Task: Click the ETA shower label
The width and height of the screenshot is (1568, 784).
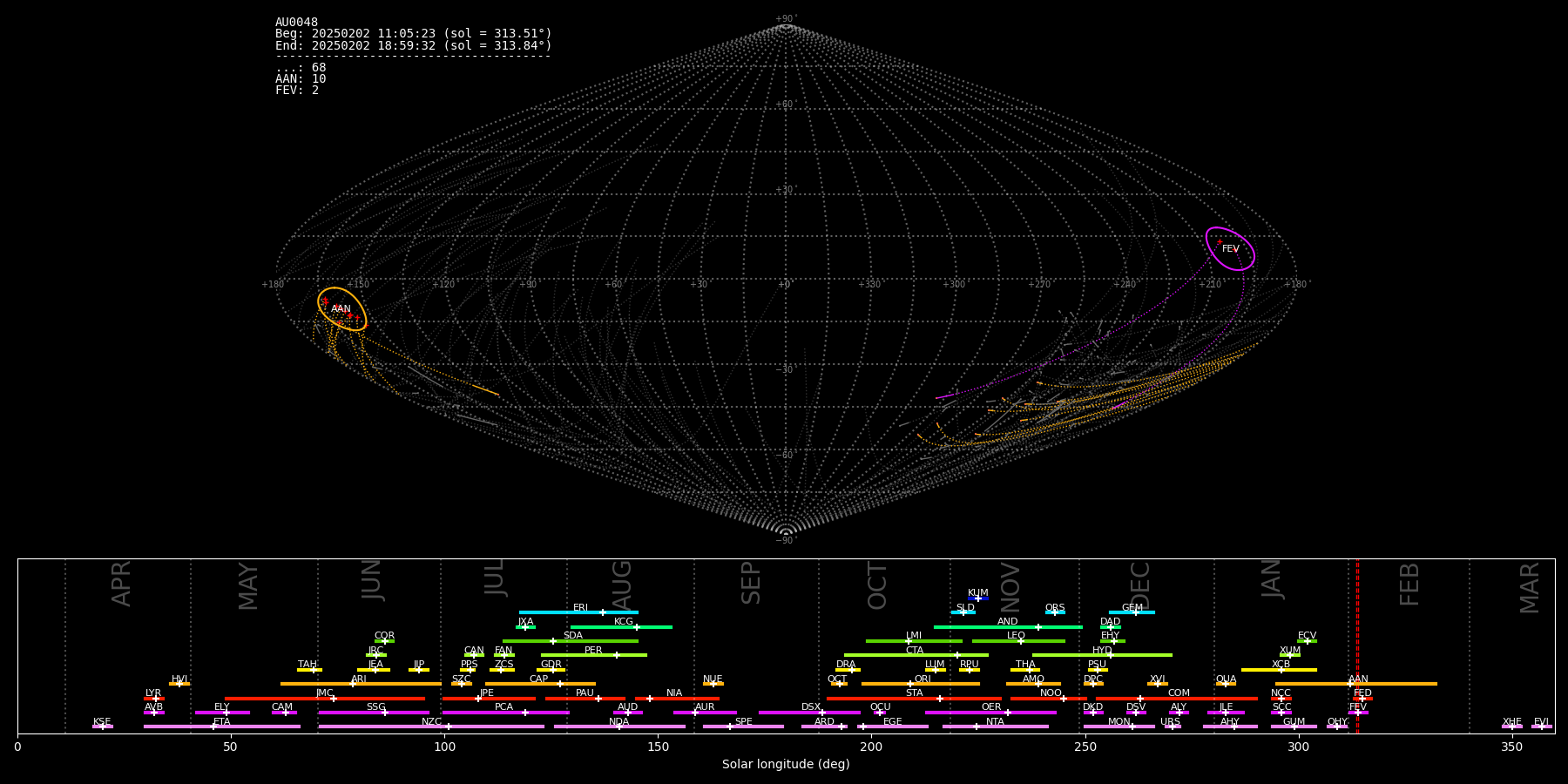Action: point(222,722)
